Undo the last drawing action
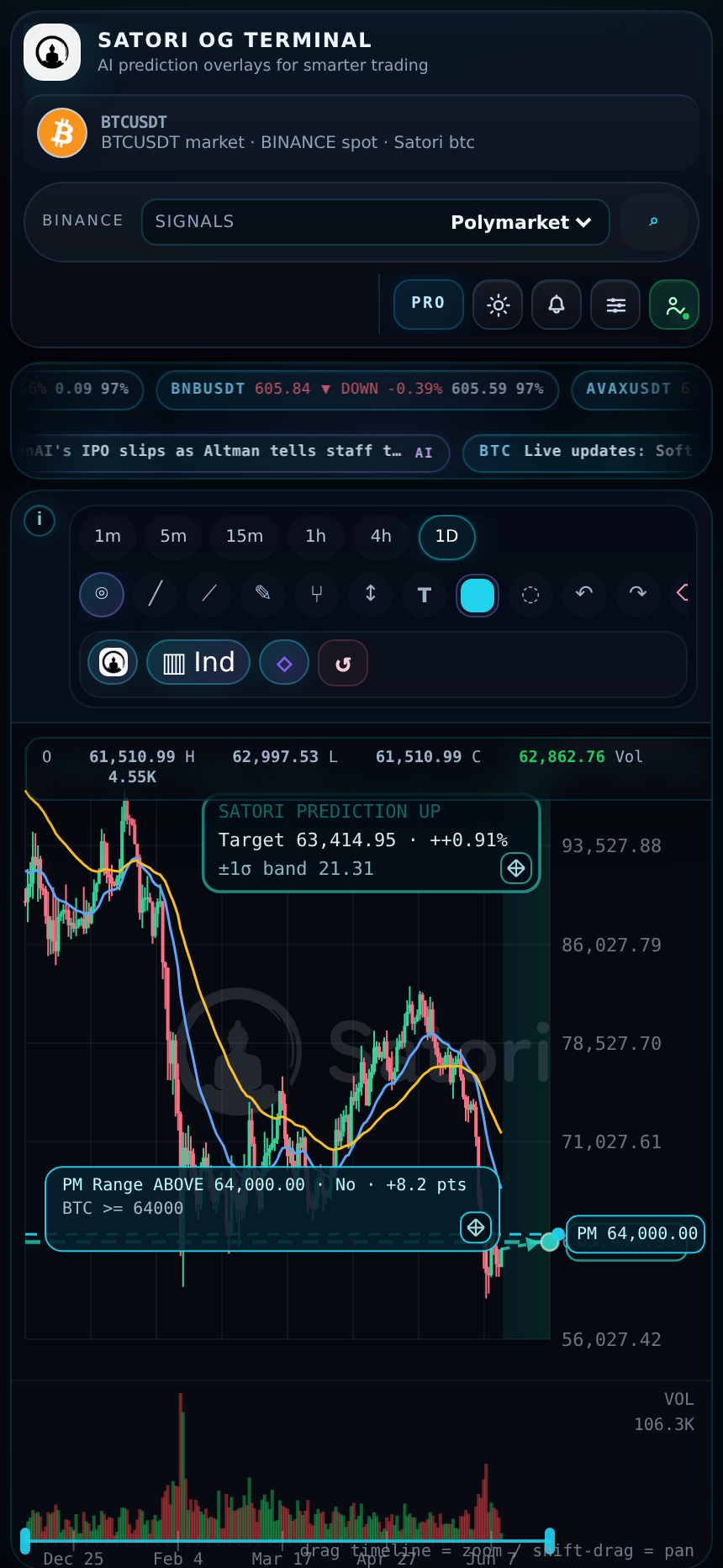This screenshot has width=723, height=1568. [x=584, y=594]
